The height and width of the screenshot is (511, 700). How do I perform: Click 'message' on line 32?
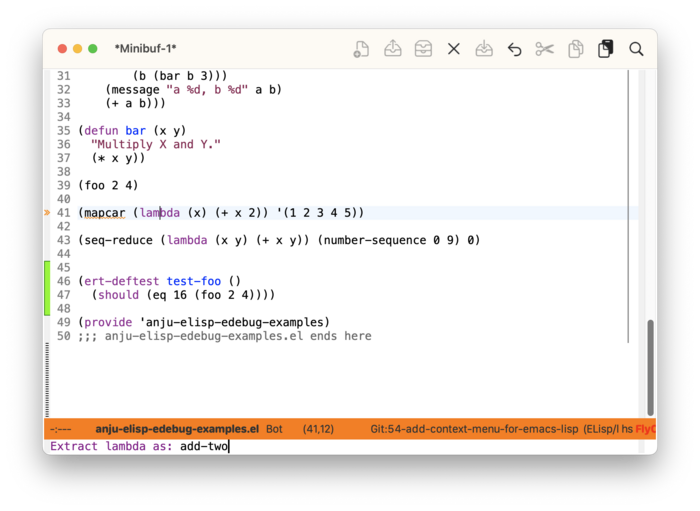(135, 90)
